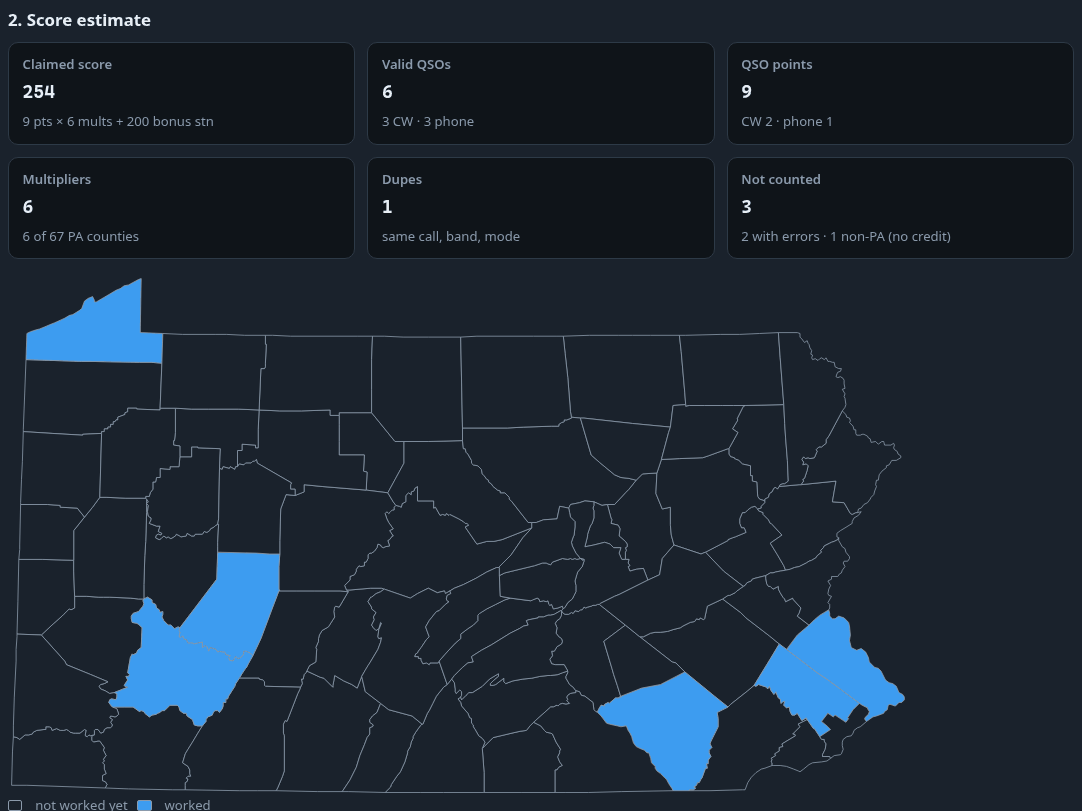Select the claimed score value 254
1082x811 pixels.
pyautogui.click(x=39, y=92)
